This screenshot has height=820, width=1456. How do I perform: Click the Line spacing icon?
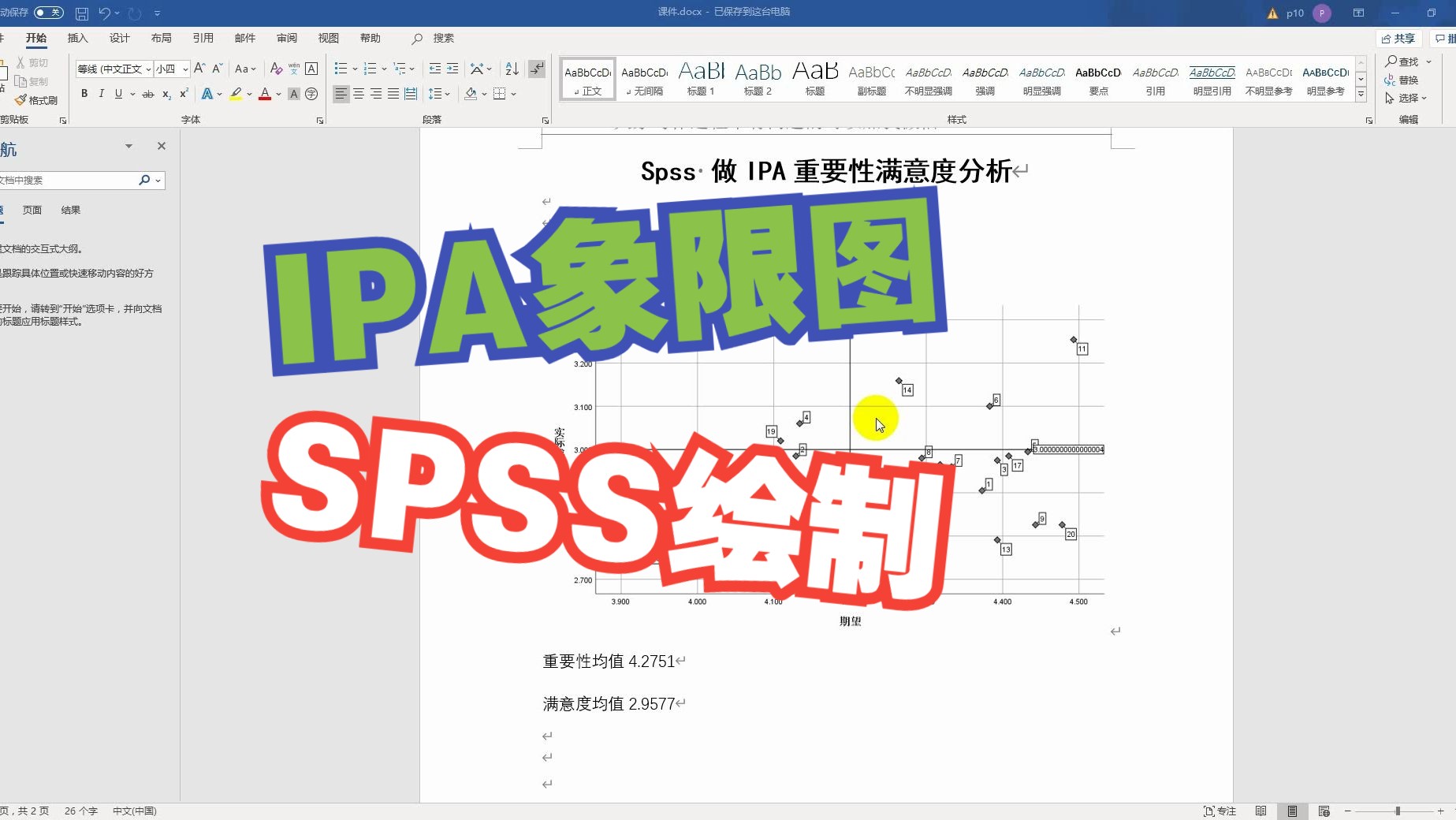click(x=435, y=94)
